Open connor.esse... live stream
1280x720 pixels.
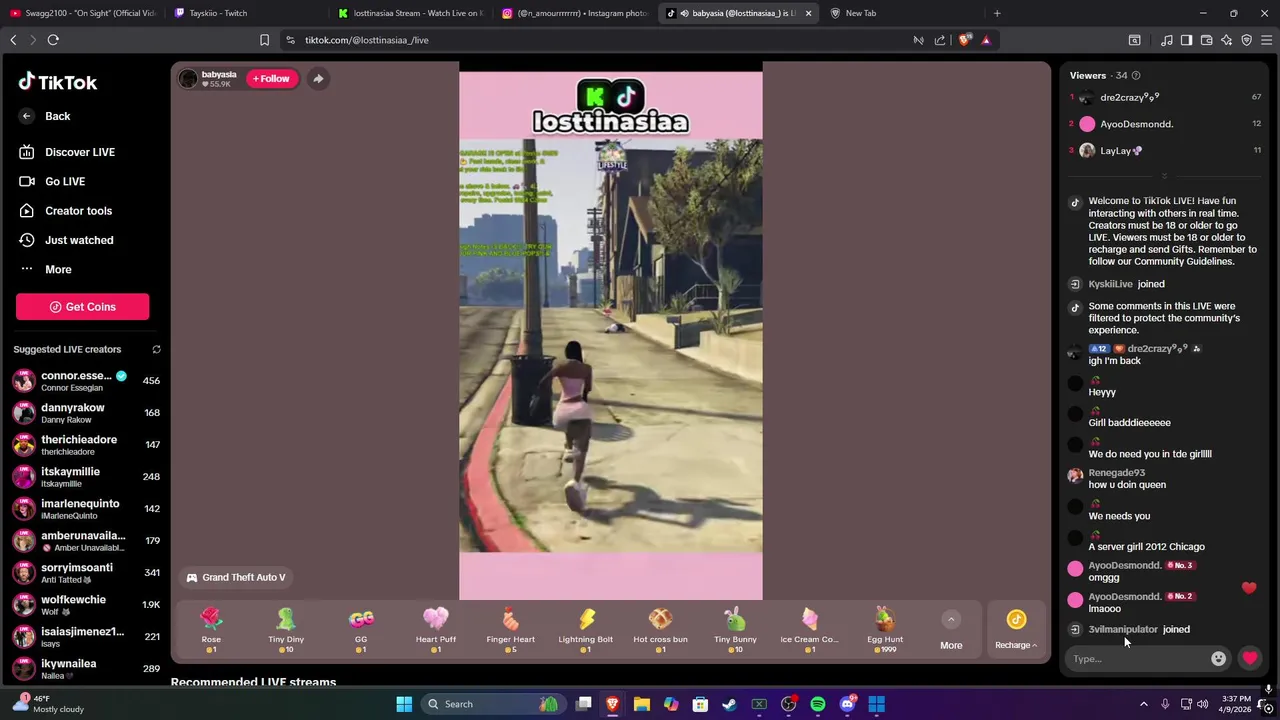[85, 381]
